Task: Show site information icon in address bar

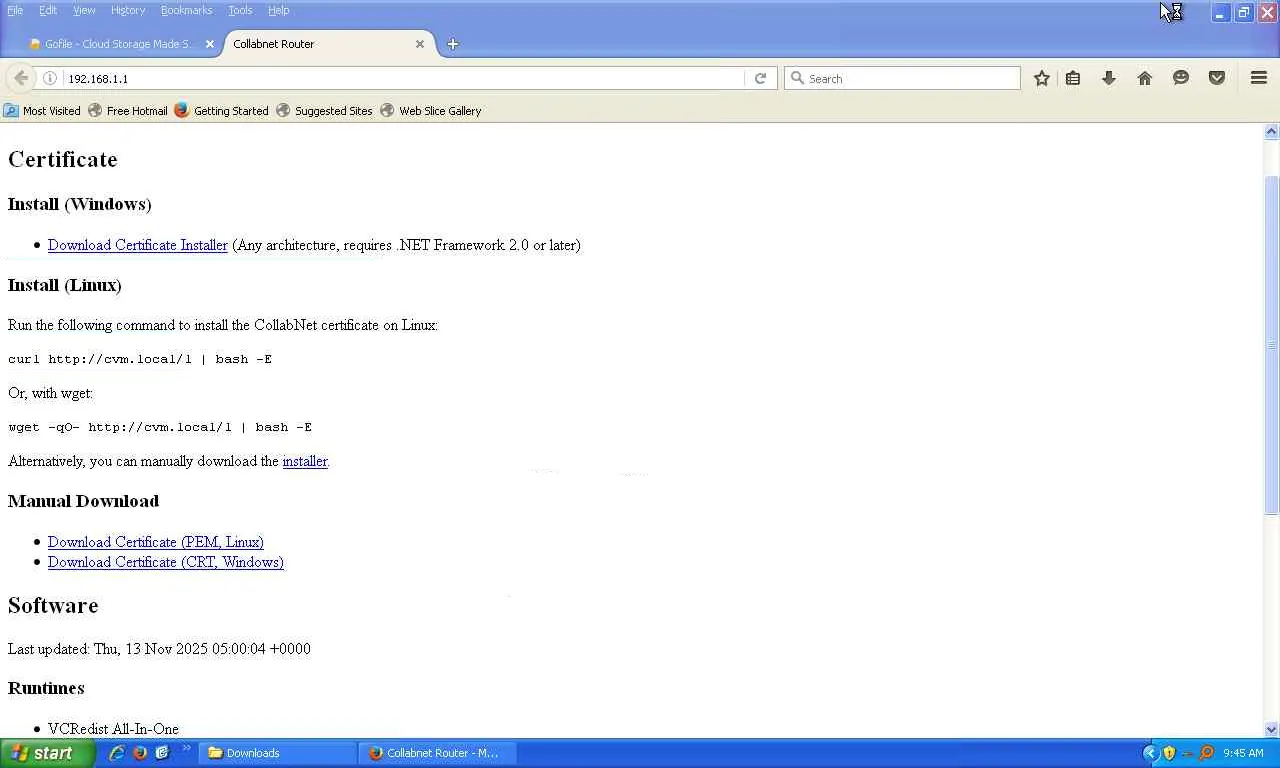Action: pyautogui.click(x=50, y=78)
